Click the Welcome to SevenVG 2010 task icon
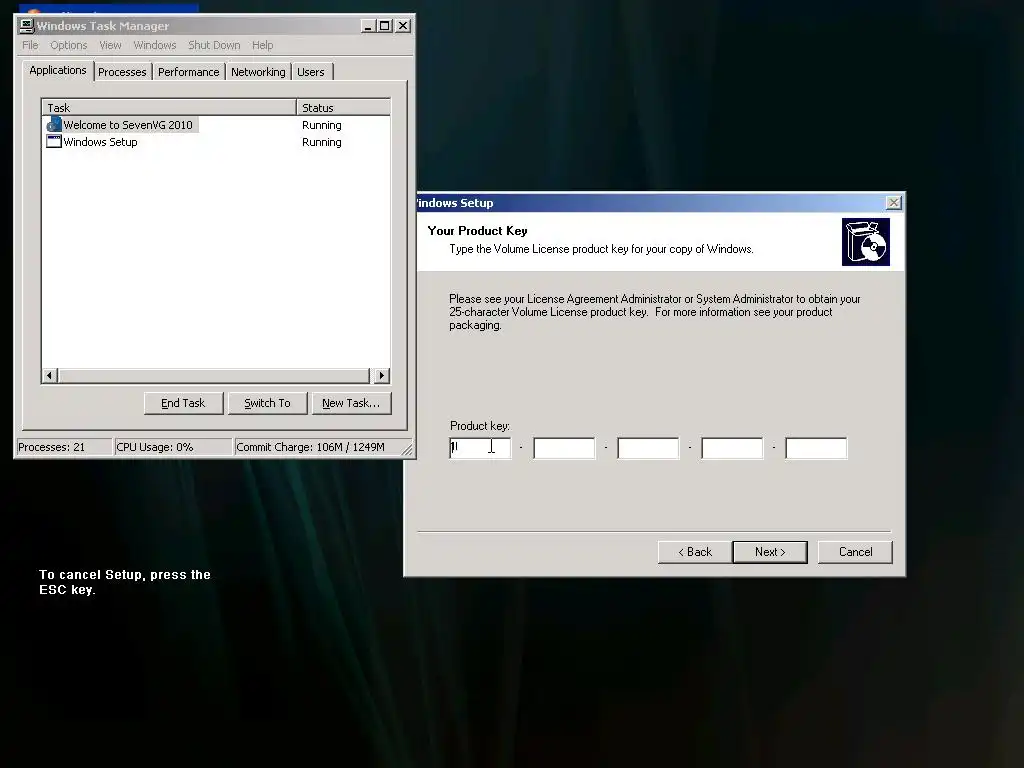Viewport: 1024px width, 768px height. pos(54,125)
